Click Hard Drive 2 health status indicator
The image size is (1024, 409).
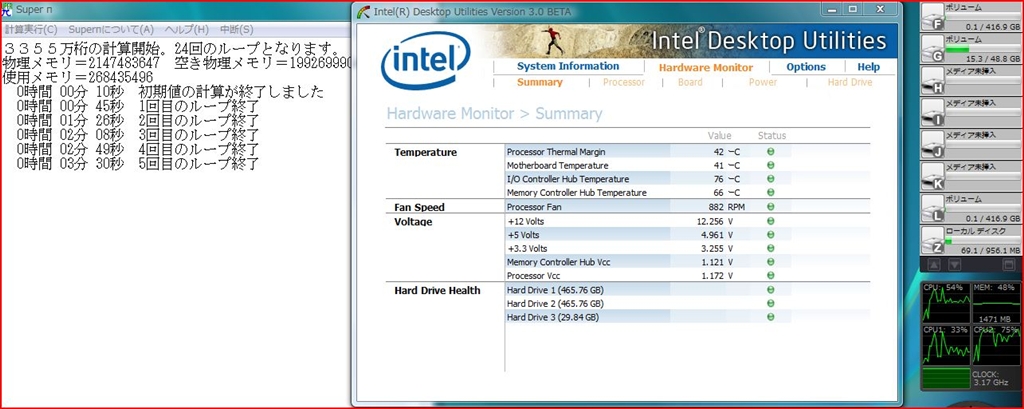771,303
